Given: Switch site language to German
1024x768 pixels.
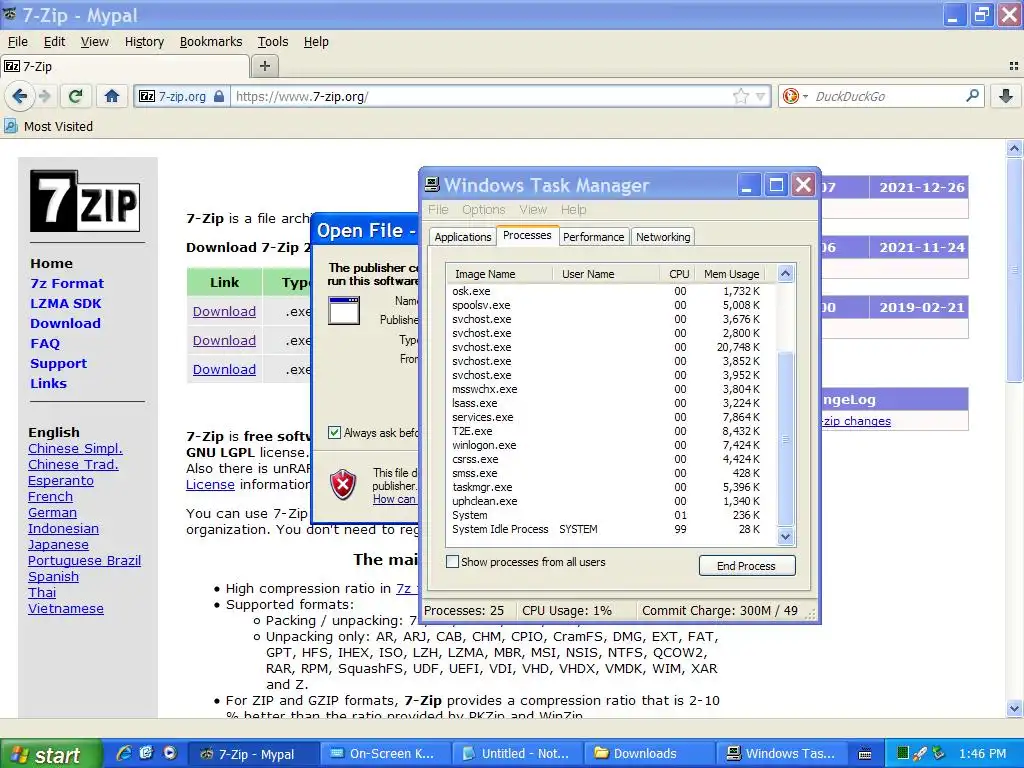Looking at the screenshot, I should point(52,513).
